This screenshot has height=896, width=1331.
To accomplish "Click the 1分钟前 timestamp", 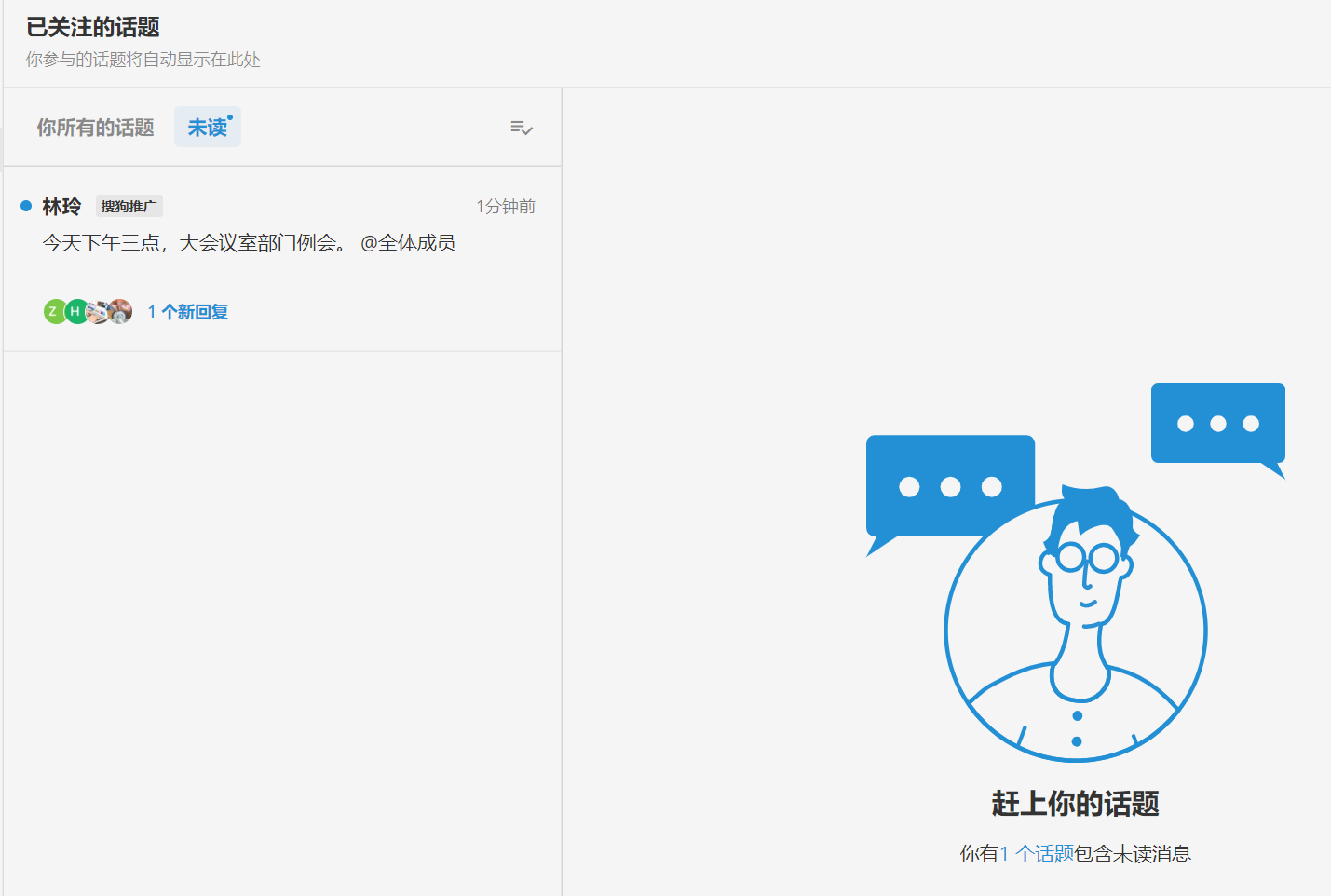I will tap(504, 206).
